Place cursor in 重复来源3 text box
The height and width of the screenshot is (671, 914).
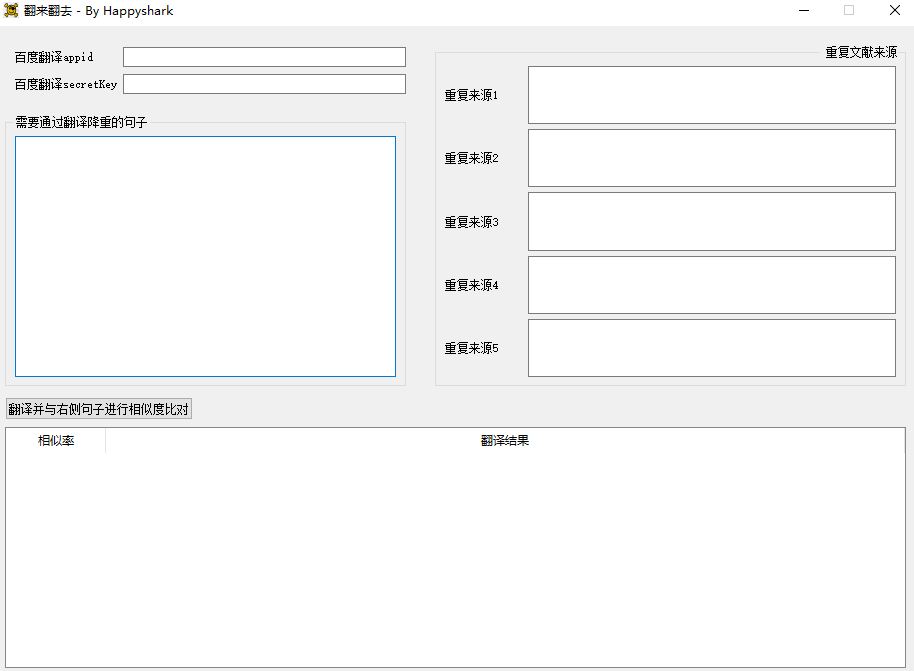pyautogui.click(x=711, y=221)
